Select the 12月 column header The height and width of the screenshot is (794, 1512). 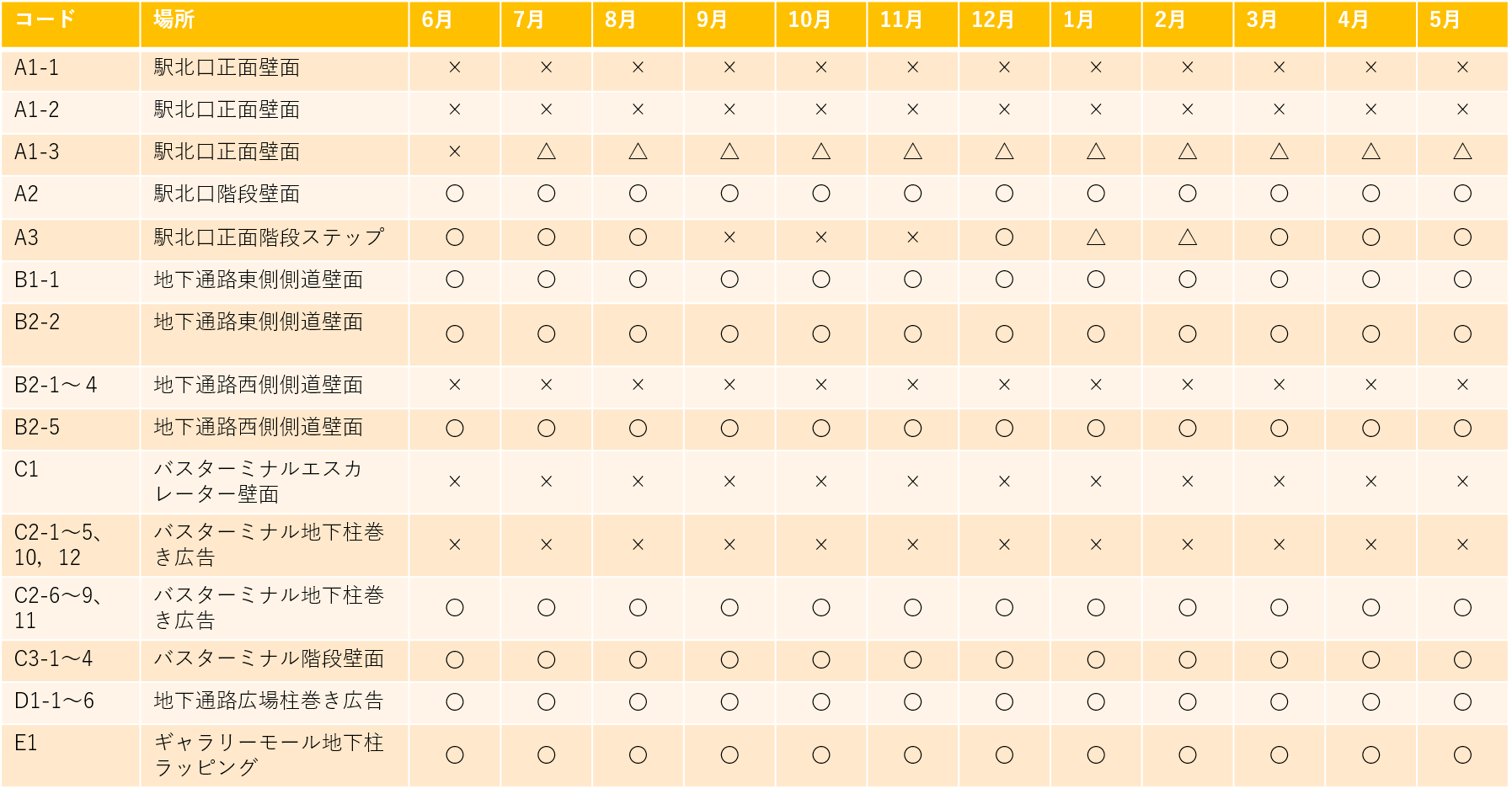point(1004,24)
